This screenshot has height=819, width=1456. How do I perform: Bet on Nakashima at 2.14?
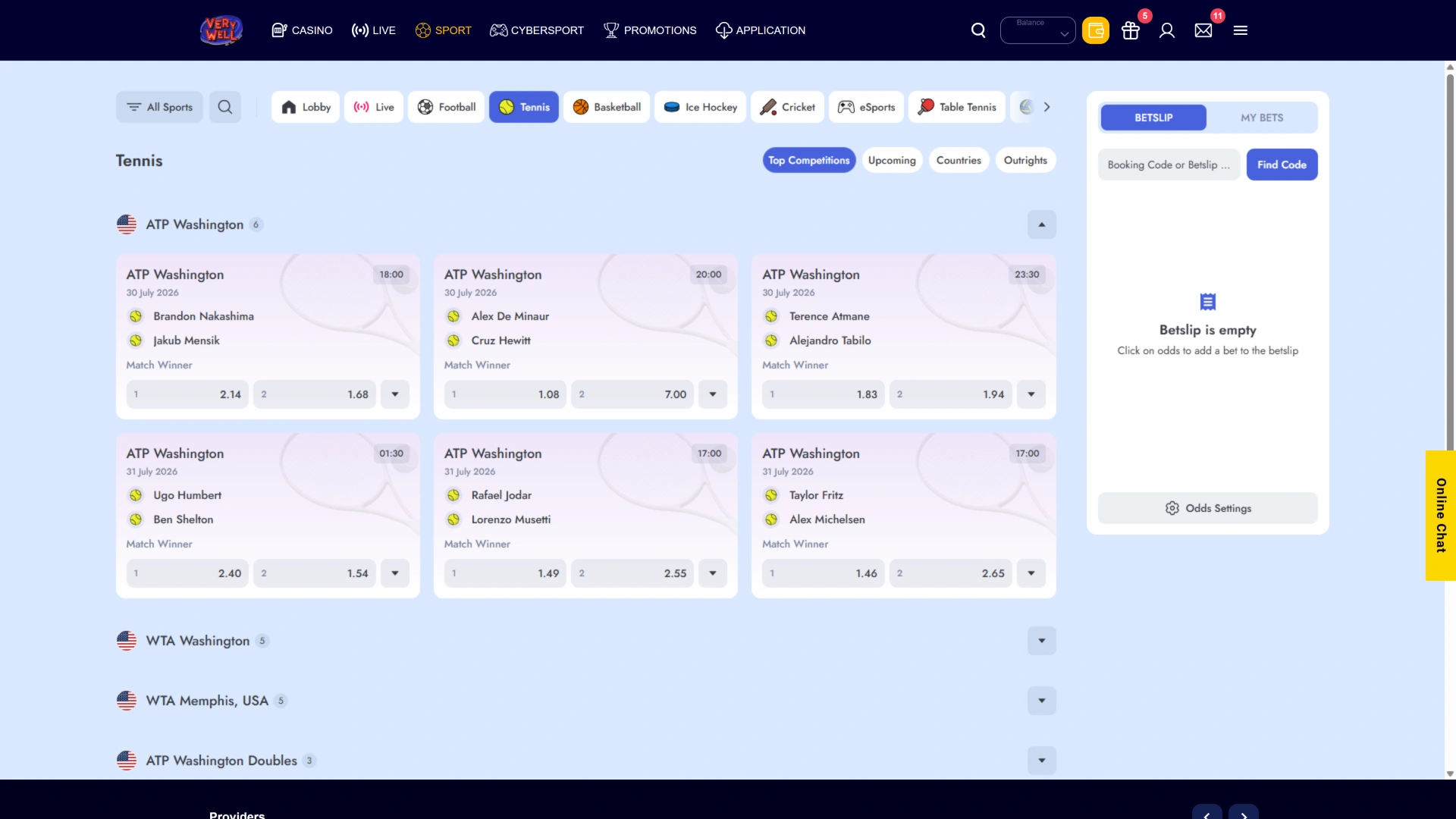[187, 394]
